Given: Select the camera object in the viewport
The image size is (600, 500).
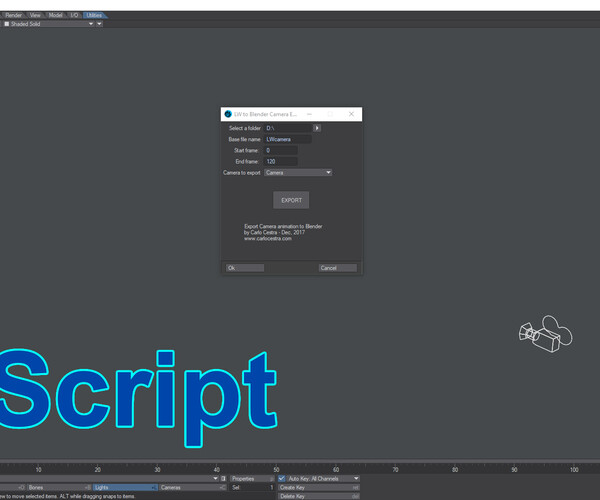Looking at the screenshot, I should [545, 334].
